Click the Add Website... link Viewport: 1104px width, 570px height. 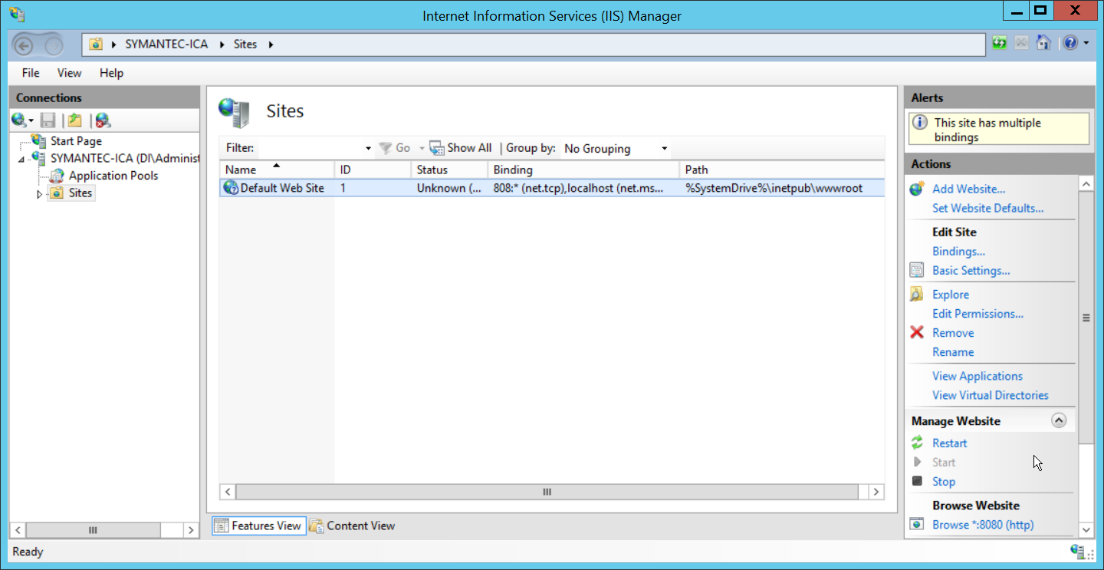968,189
